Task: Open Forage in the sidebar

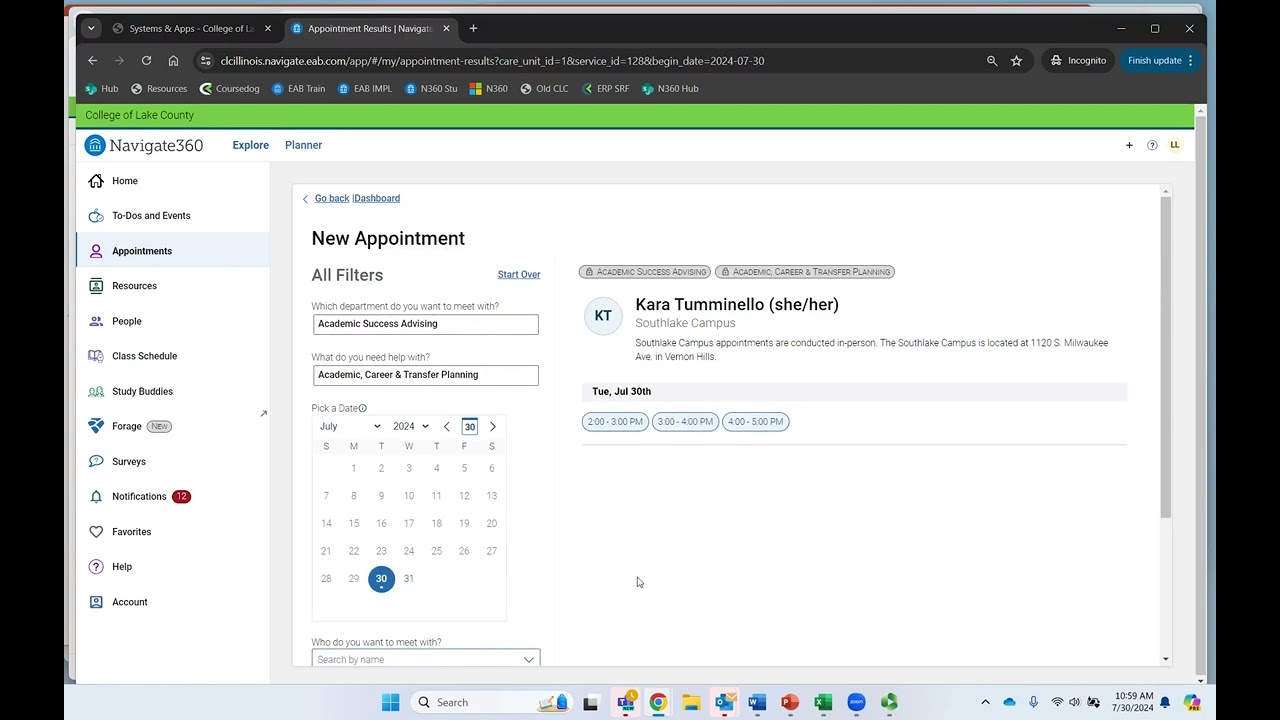Action: click(126, 426)
